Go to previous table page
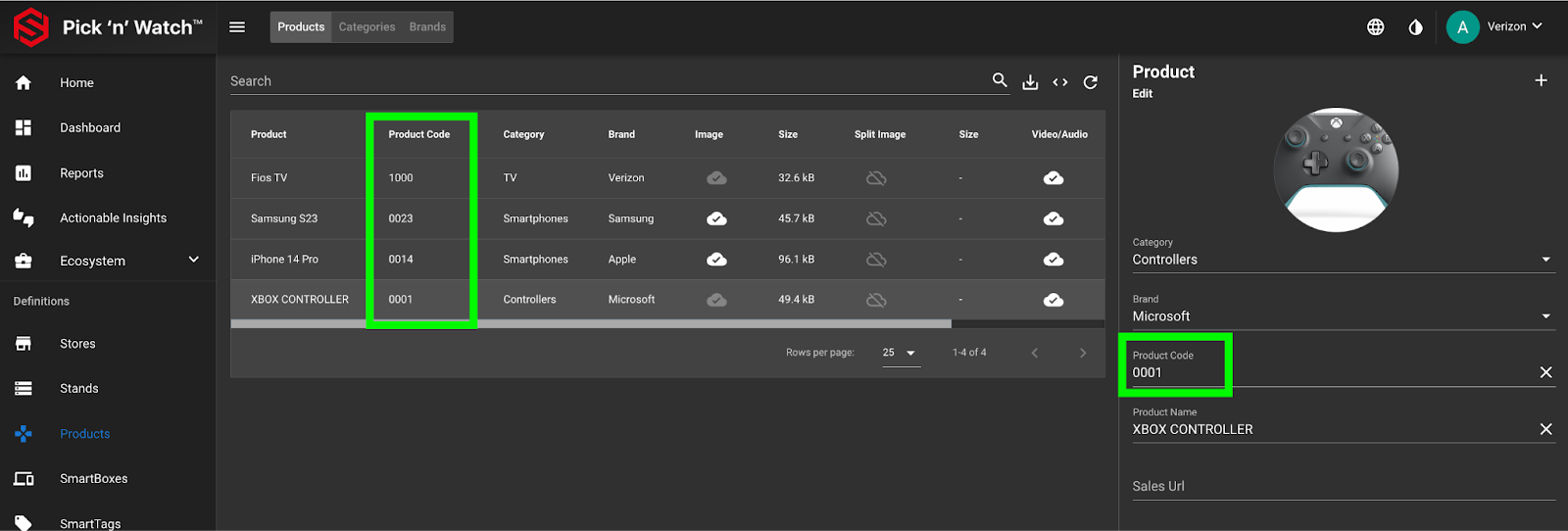Screen dimensions: 1568x531 pyautogui.click(x=1034, y=353)
